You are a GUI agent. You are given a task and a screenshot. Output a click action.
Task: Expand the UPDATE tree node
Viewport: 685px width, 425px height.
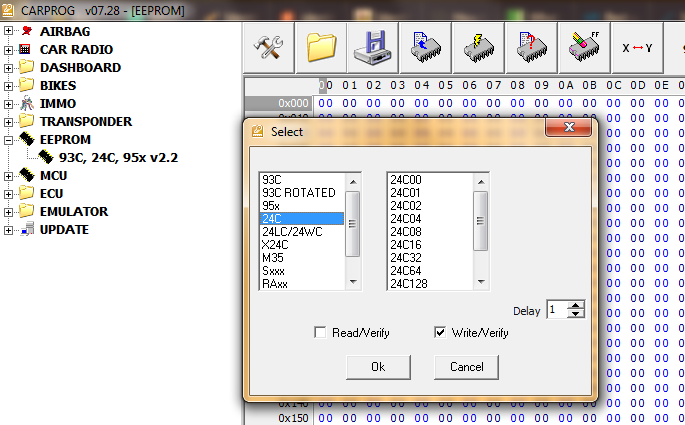[x=8, y=230]
